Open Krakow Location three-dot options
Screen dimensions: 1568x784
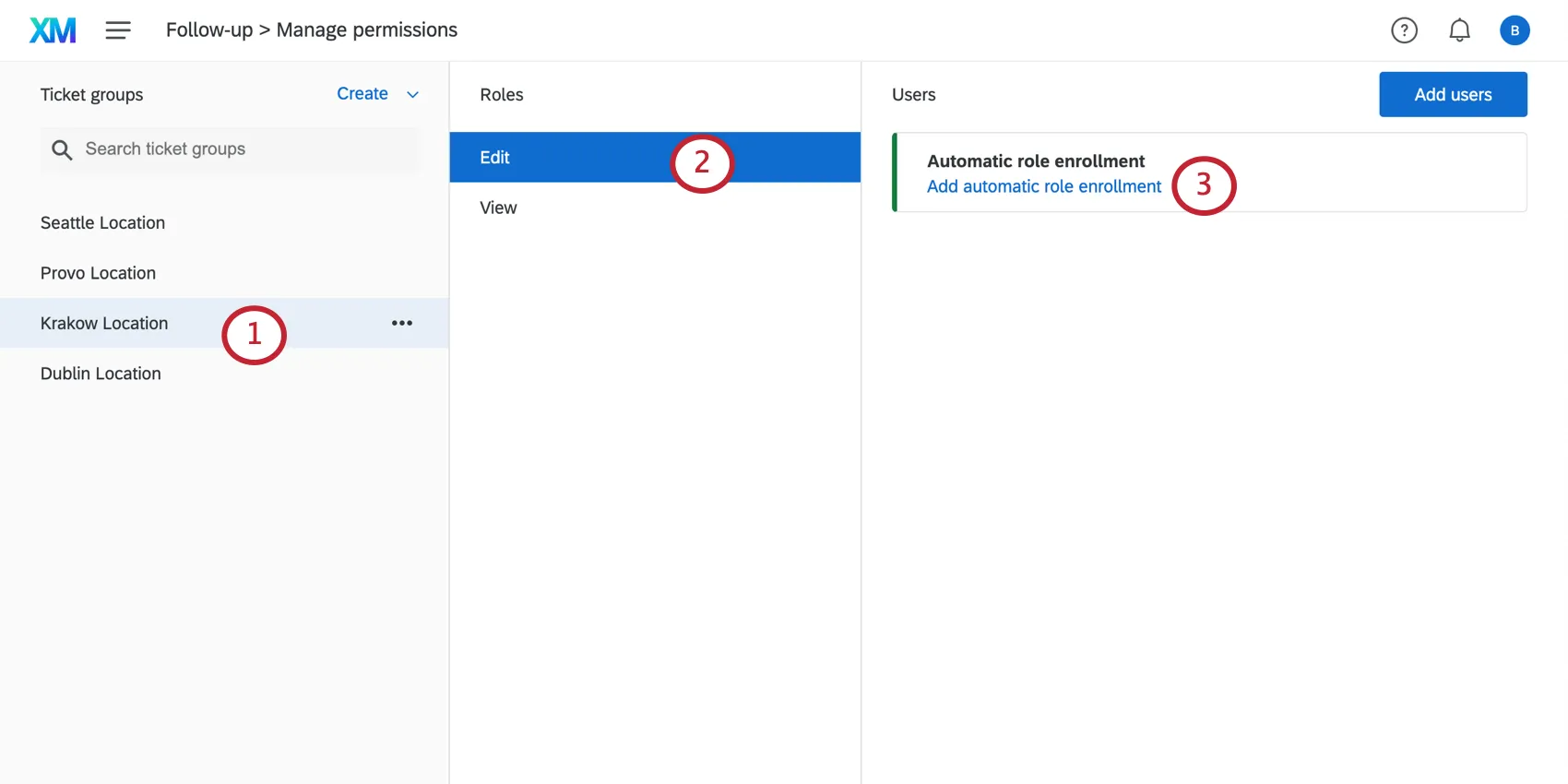pos(402,323)
